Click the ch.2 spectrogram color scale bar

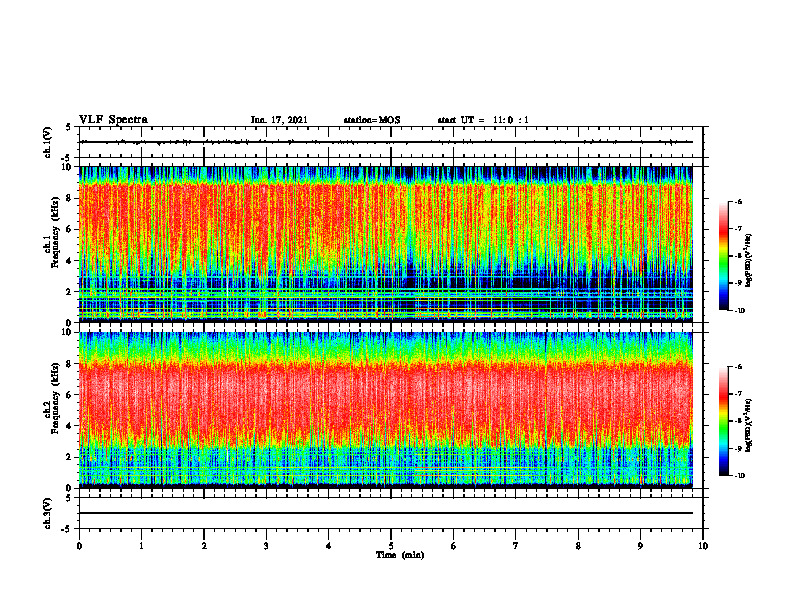tap(724, 421)
